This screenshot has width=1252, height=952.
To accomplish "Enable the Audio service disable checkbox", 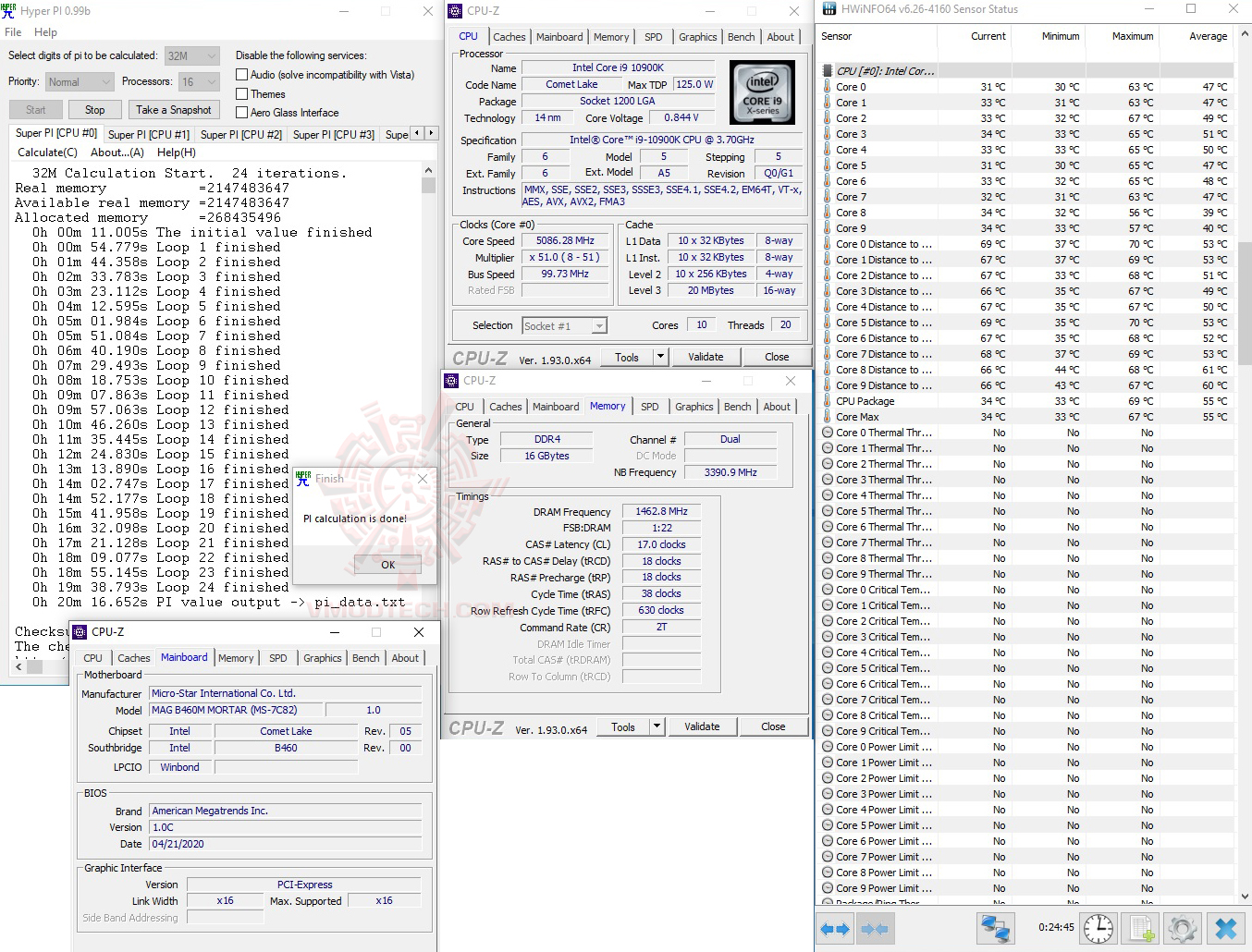I will coord(240,75).
